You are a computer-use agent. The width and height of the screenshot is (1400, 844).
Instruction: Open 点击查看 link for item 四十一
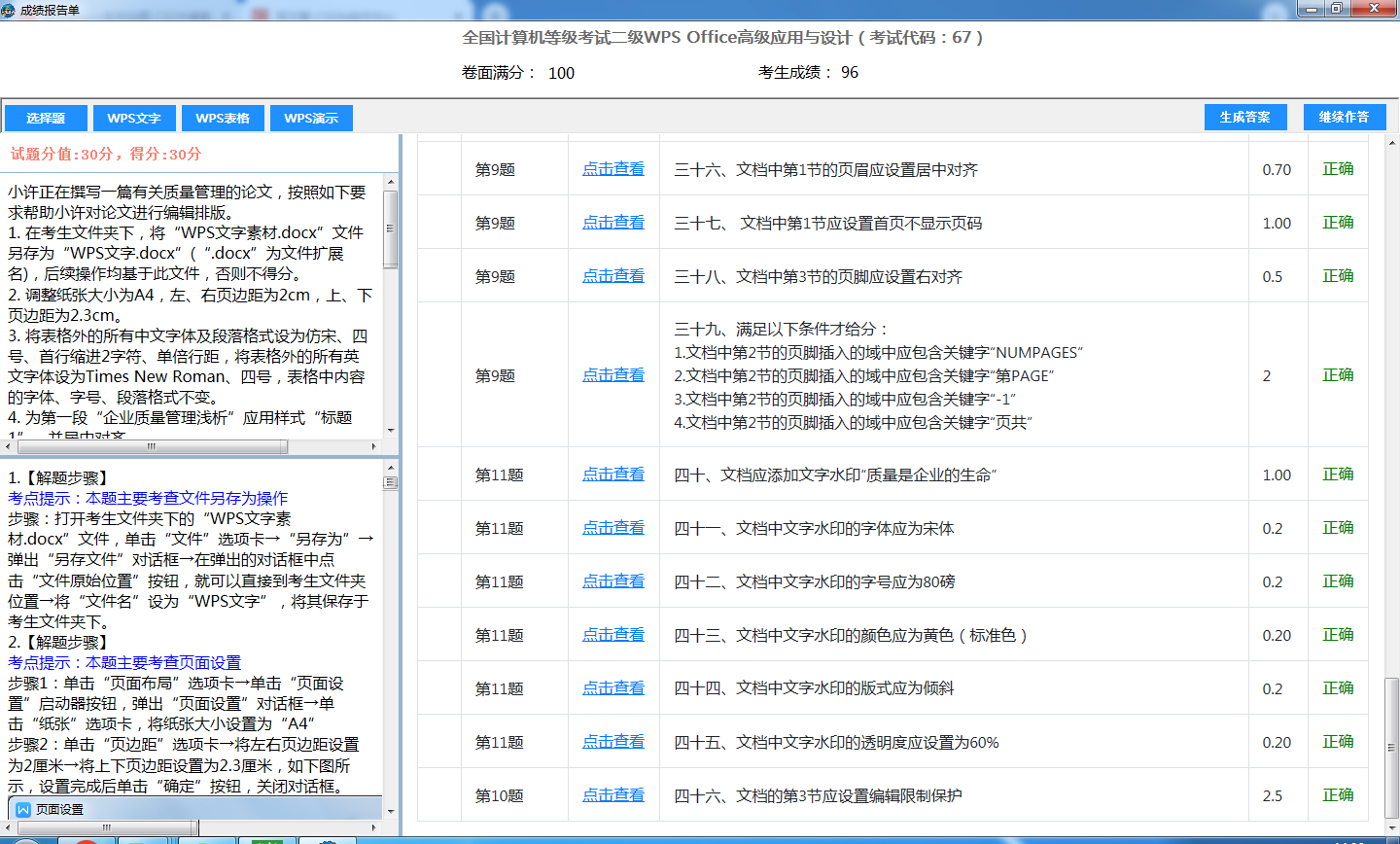(613, 528)
